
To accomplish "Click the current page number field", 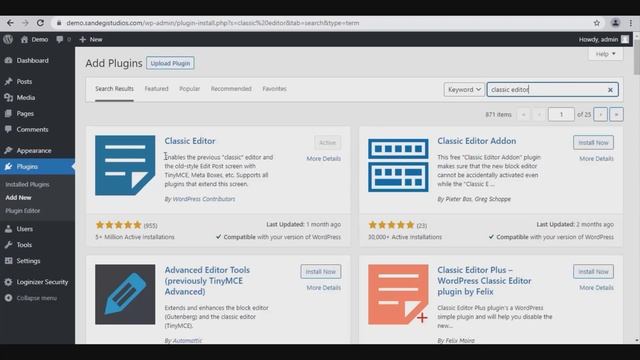I will pyautogui.click(x=561, y=115).
